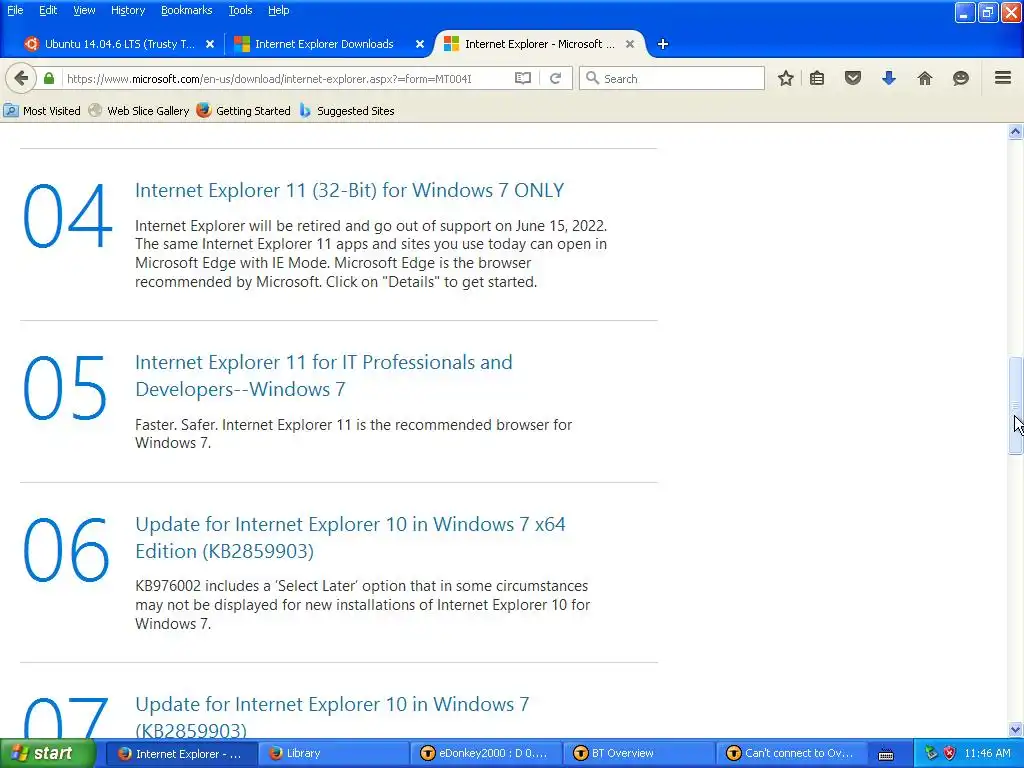Open Most Visited bookmarks folder
Screen dimensions: 1024x768
(x=42, y=111)
